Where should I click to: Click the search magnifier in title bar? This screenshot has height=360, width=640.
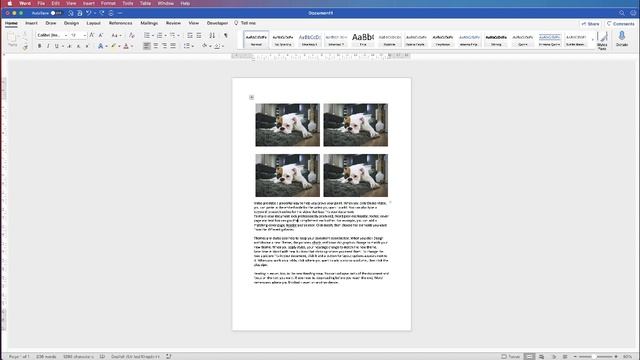[622, 13]
